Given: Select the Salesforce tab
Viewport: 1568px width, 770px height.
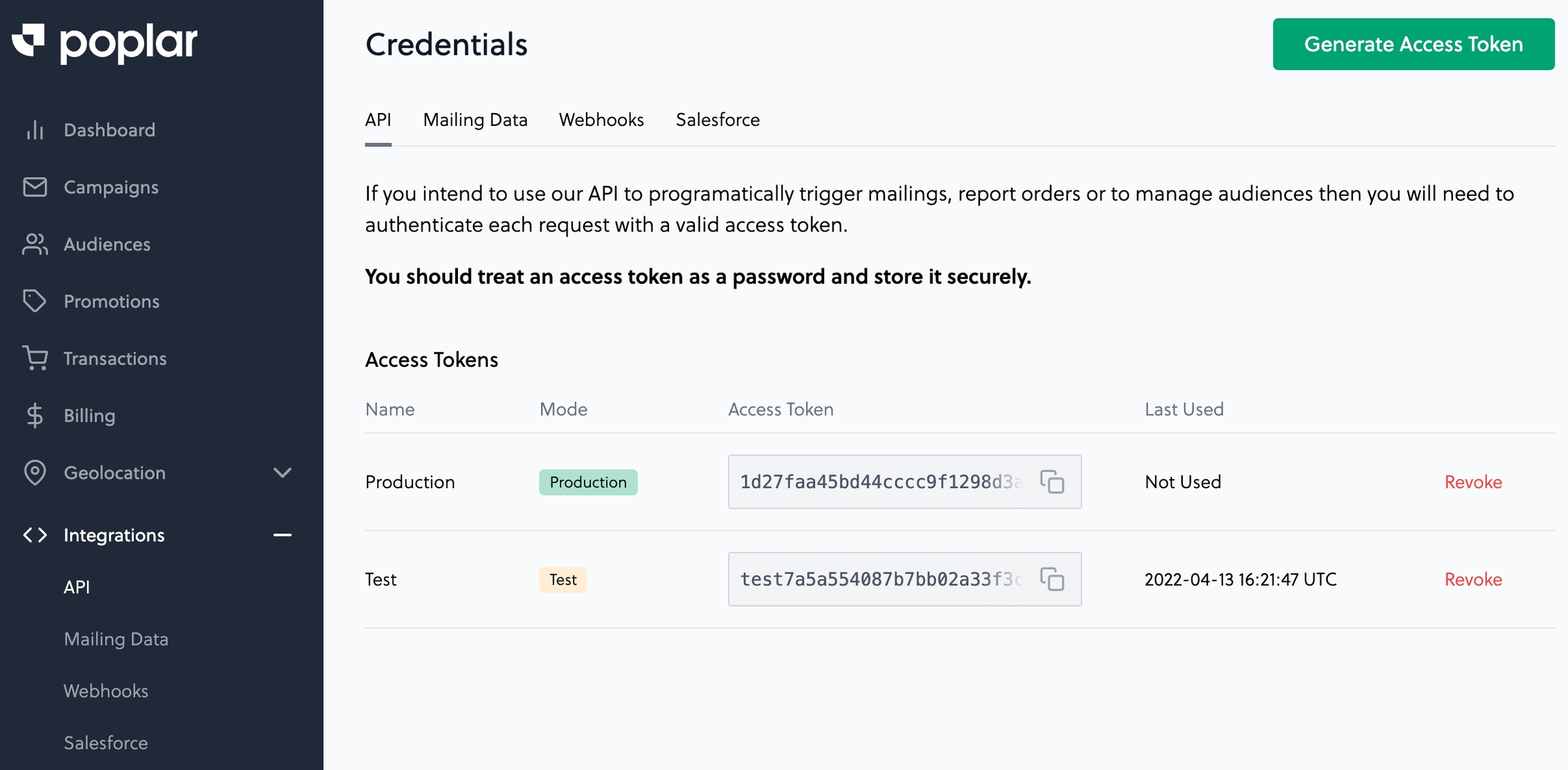Looking at the screenshot, I should coord(717,120).
